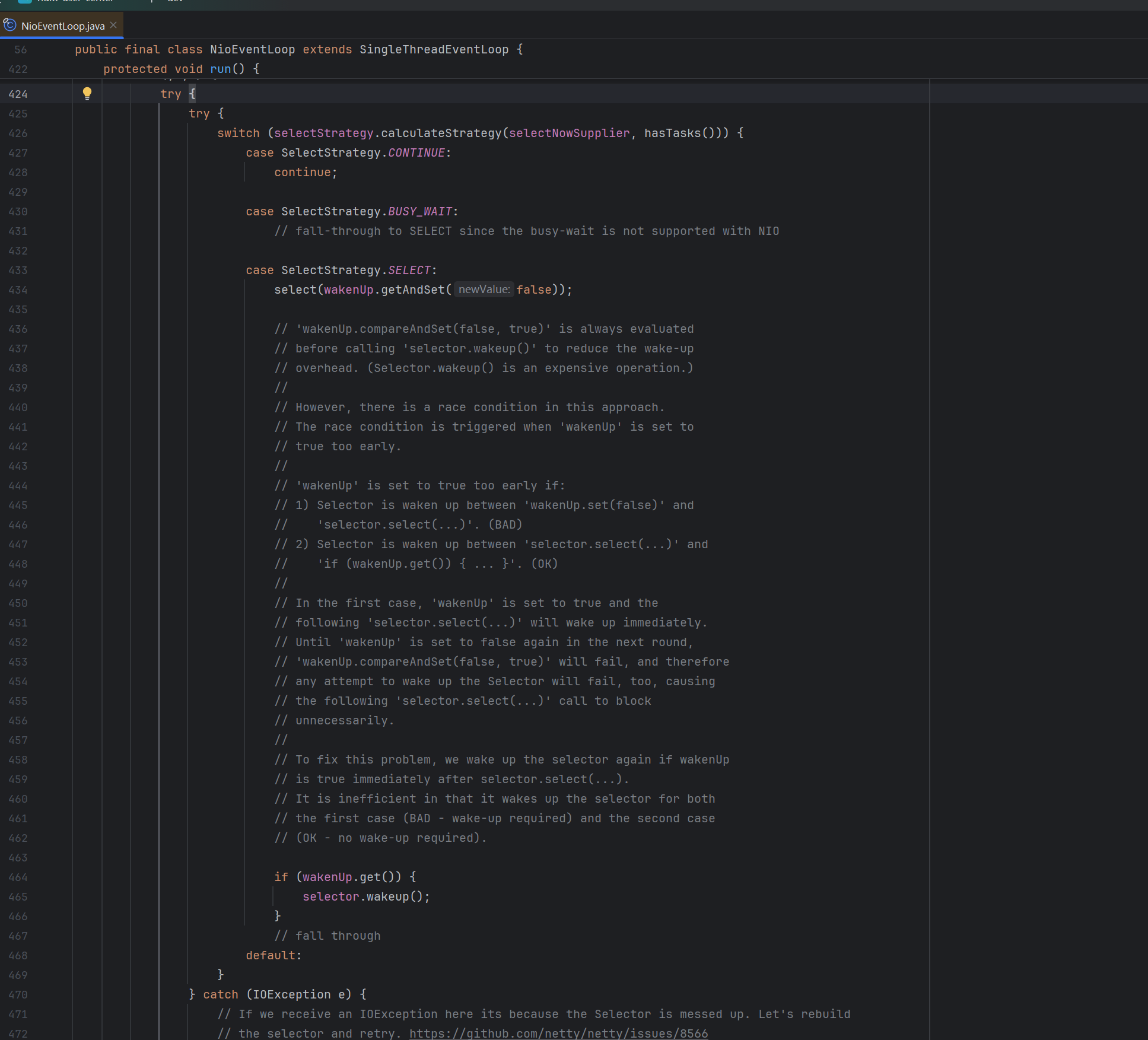Viewport: 1148px width, 1040px height.
Task: Click 'selectNowSupplier' argument
Action: coord(570,133)
